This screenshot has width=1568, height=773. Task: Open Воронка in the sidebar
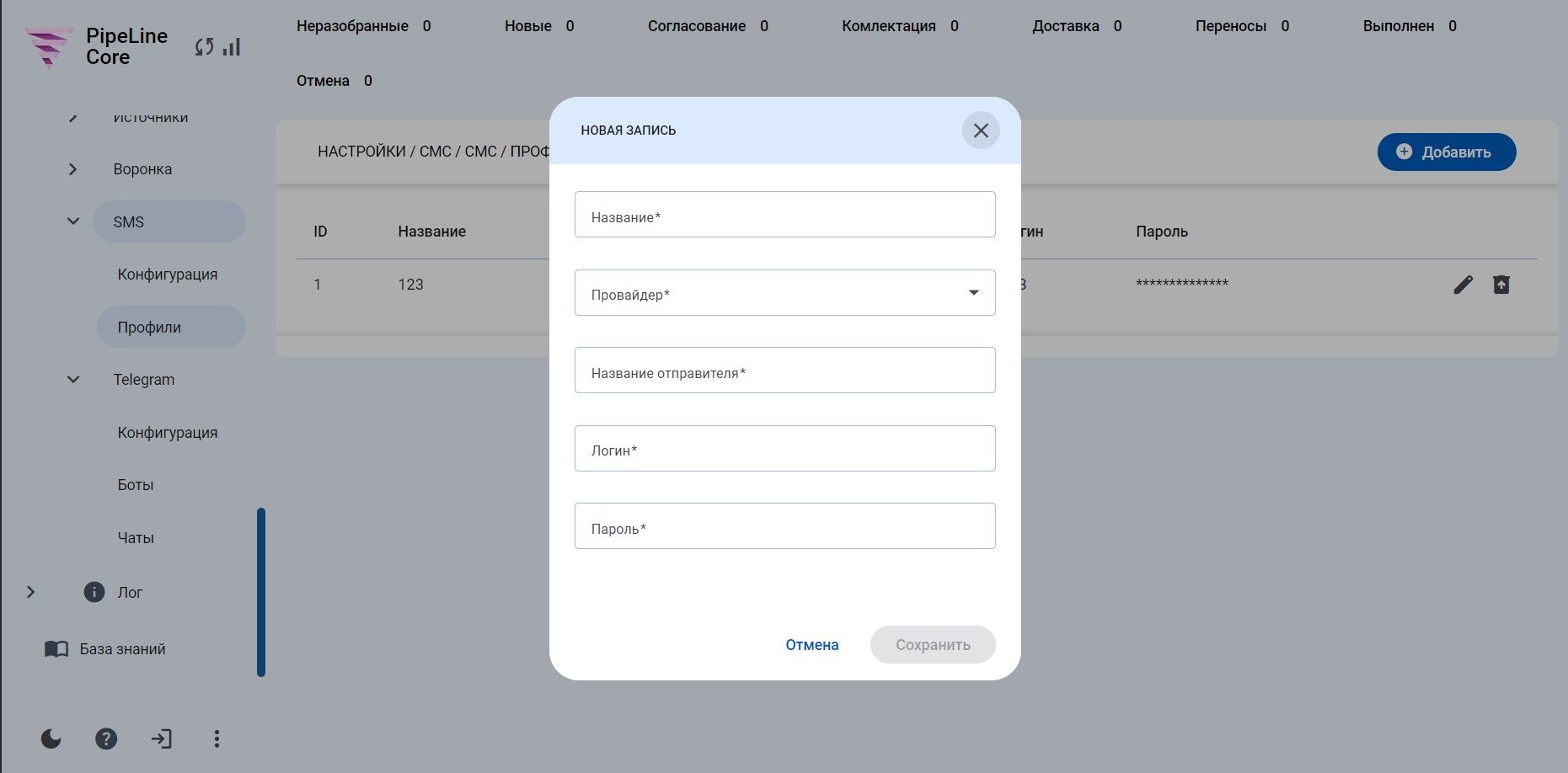[142, 169]
